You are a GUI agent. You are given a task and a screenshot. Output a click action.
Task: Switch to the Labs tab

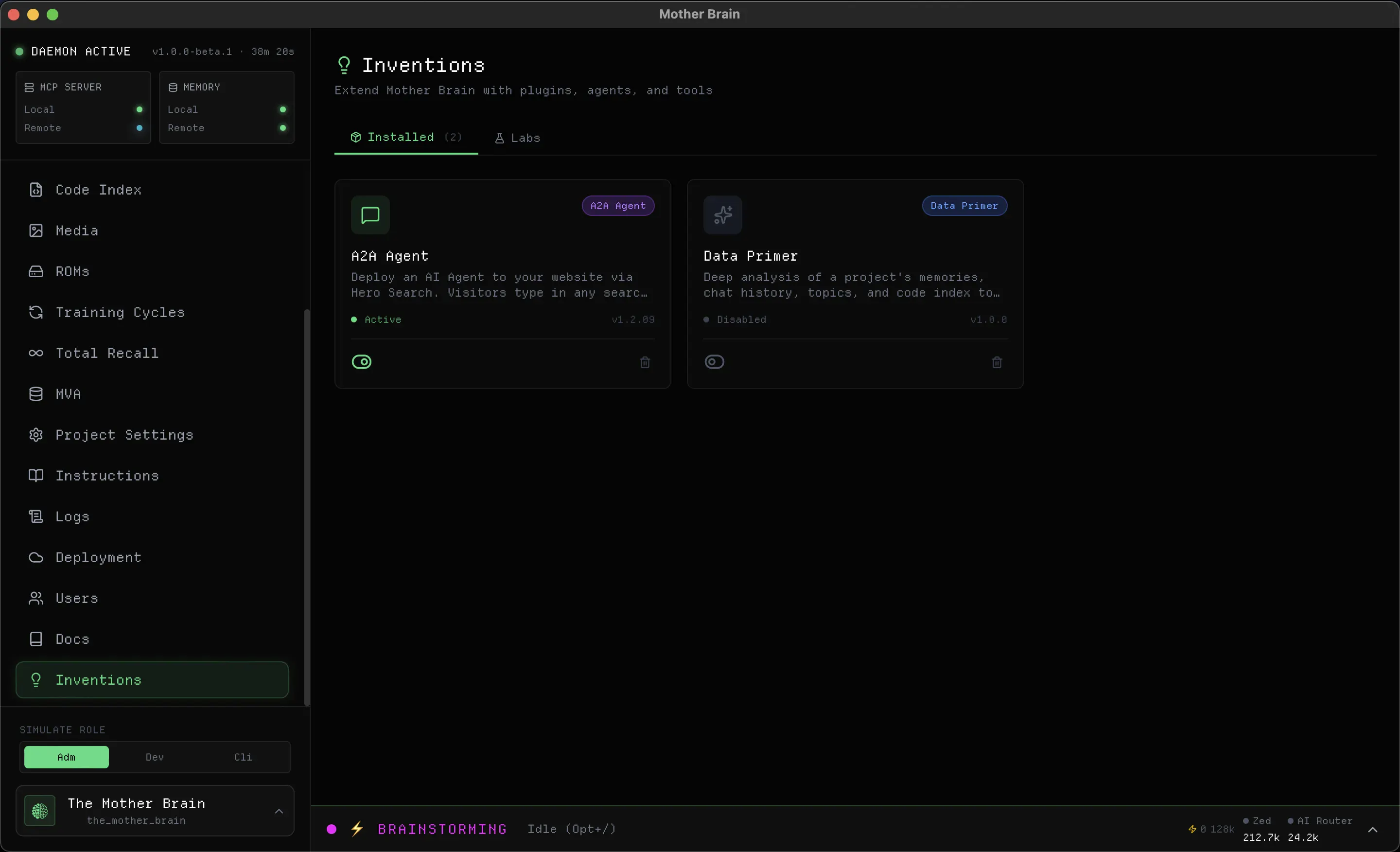[517, 138]
